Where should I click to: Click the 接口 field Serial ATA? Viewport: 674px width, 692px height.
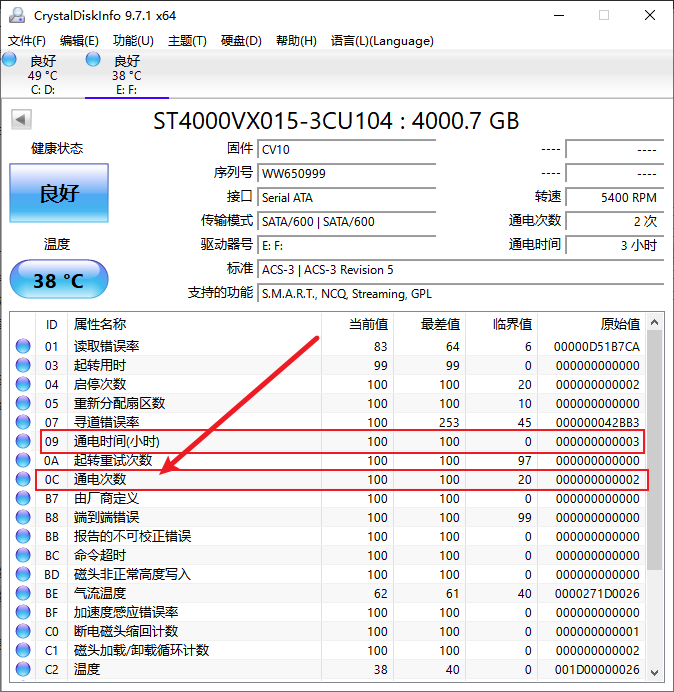pos(347,197)
